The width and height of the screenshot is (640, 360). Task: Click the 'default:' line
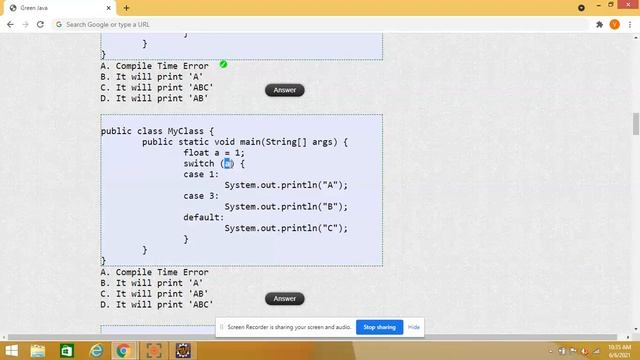click(203, 218)
